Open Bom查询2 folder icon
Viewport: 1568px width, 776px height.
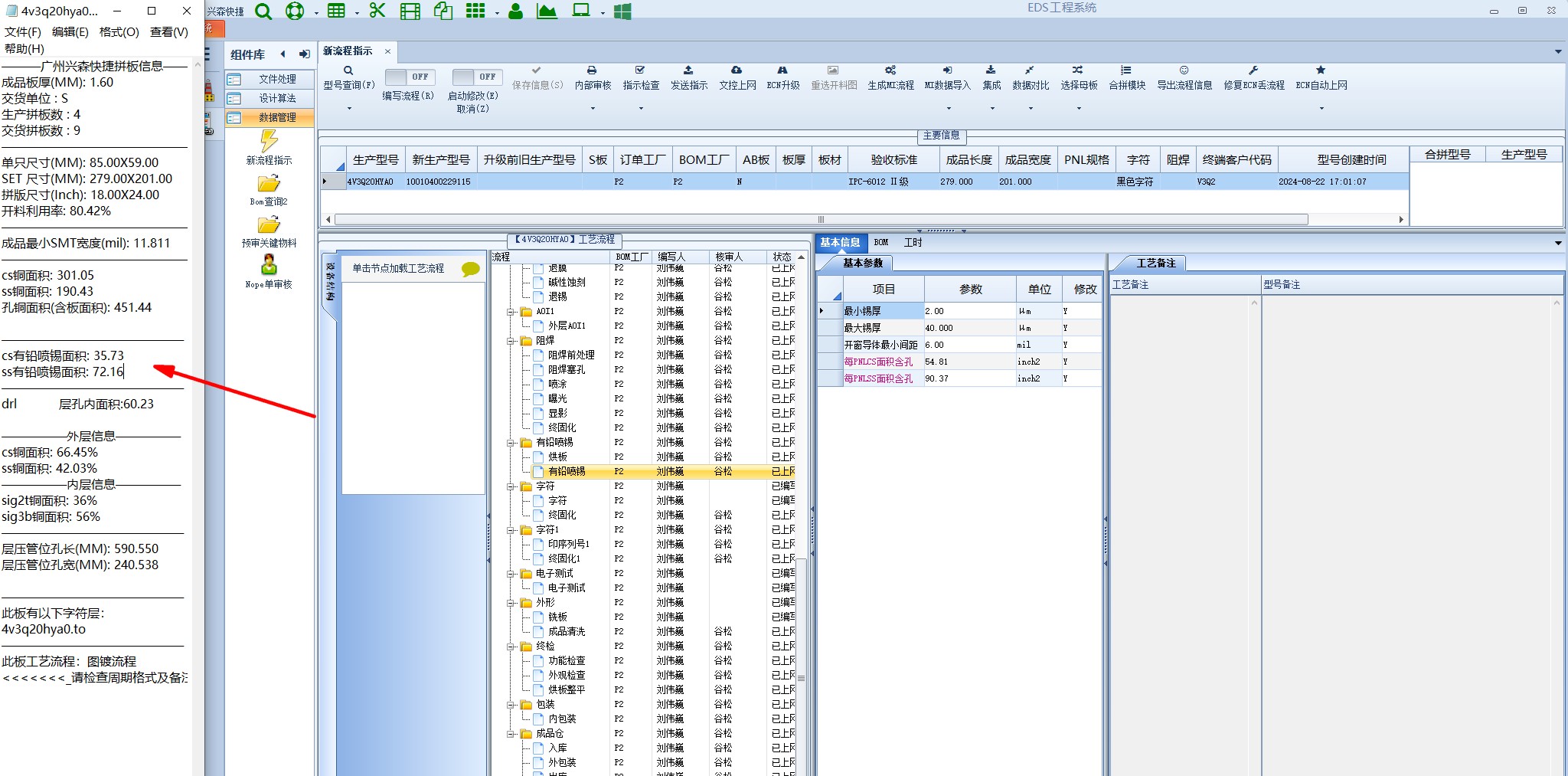point(269,190)
